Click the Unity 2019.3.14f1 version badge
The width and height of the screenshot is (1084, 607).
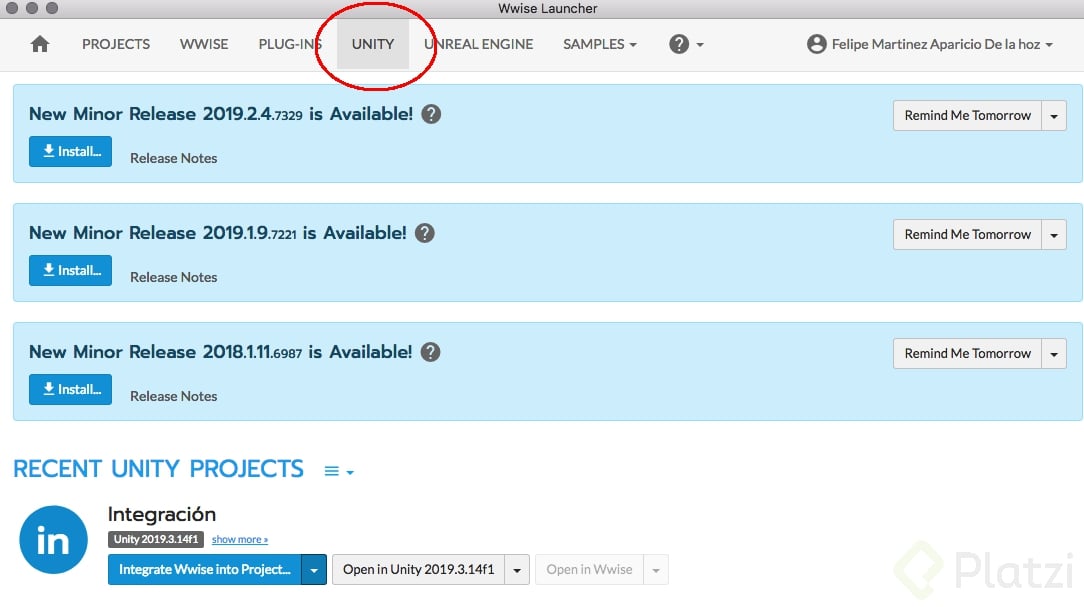click(156, 539)
